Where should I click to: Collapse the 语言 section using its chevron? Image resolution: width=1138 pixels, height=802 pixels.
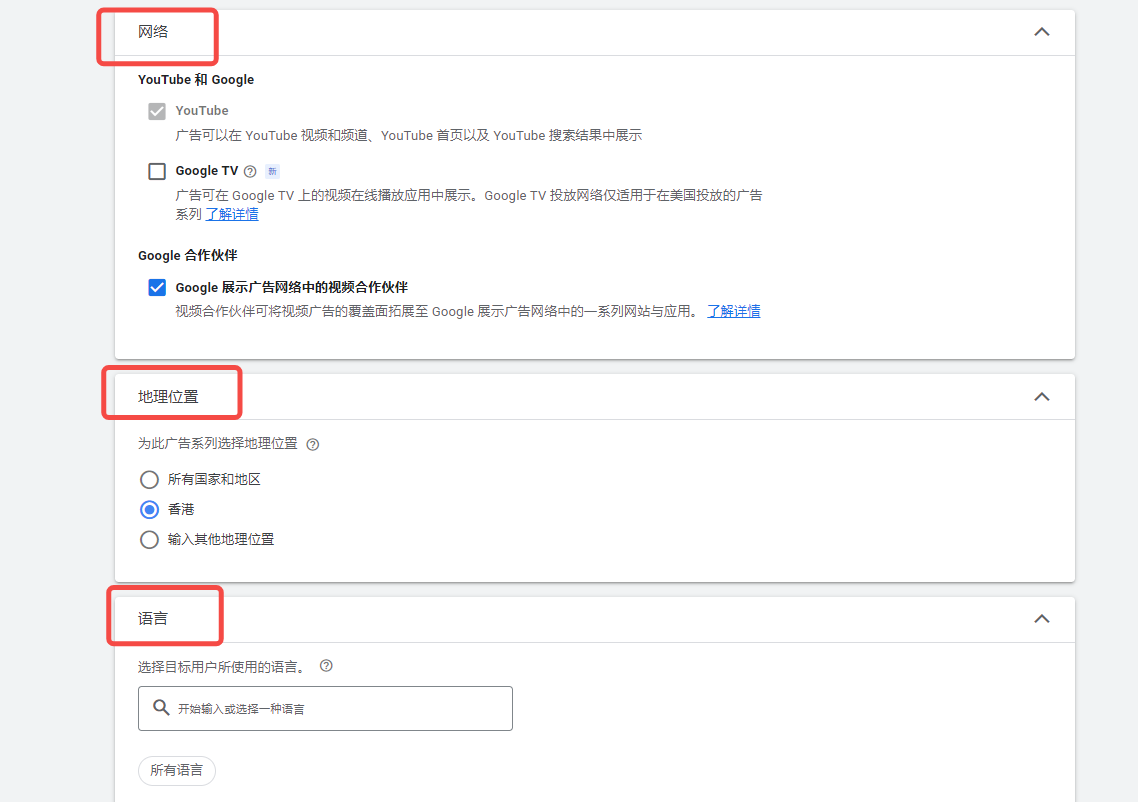point(1041,619)
